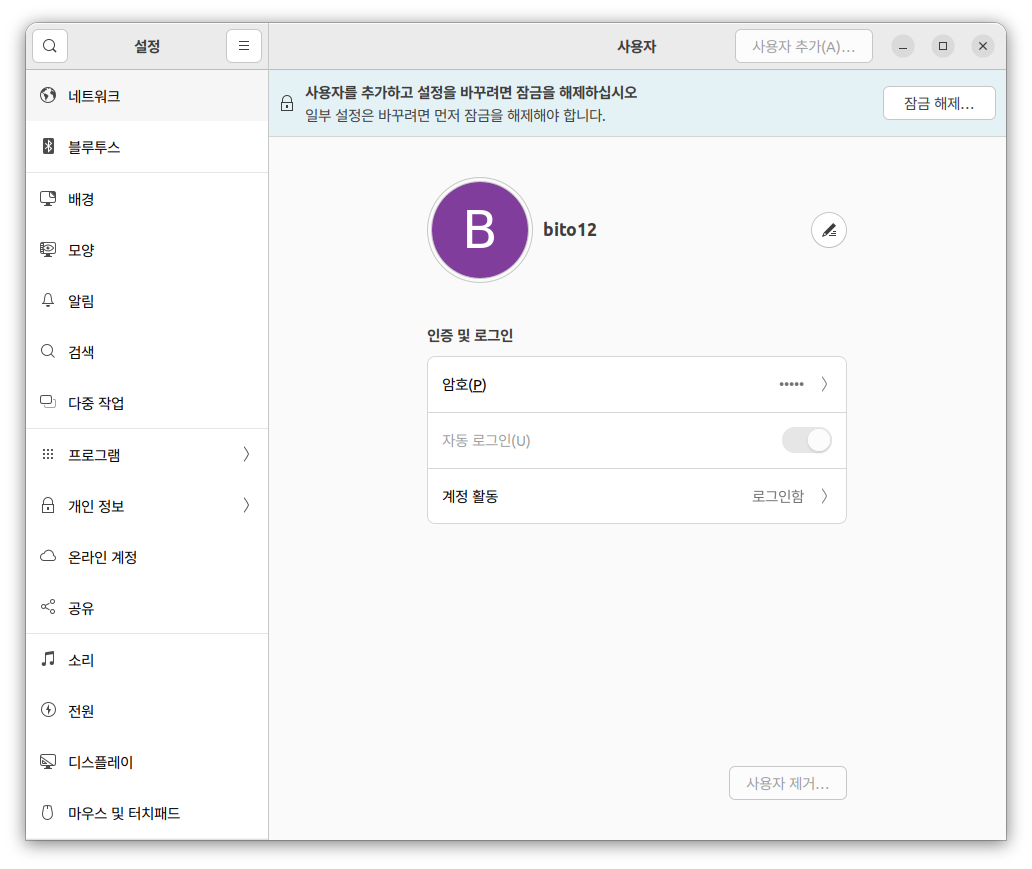Open the 암호(P) password row
1032x869 pixels.
click(x=636, y=384)
